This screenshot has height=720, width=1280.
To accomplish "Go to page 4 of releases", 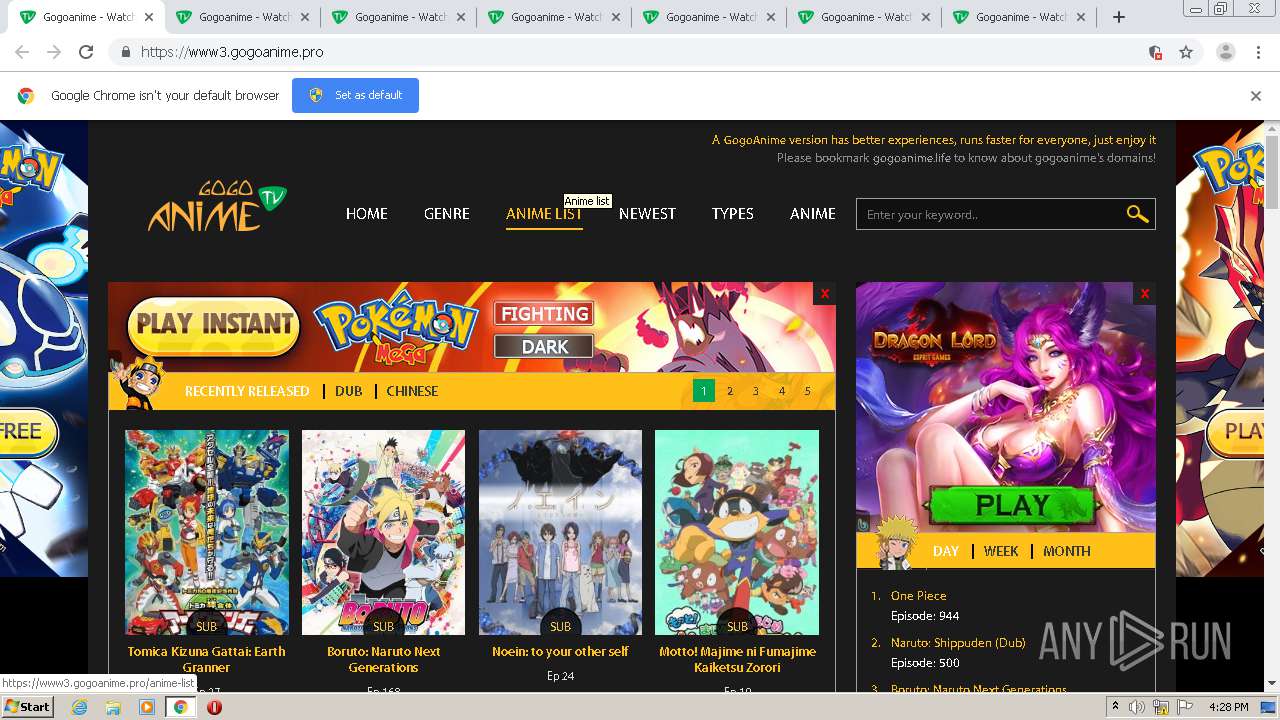I will click(x=782, y=391).
